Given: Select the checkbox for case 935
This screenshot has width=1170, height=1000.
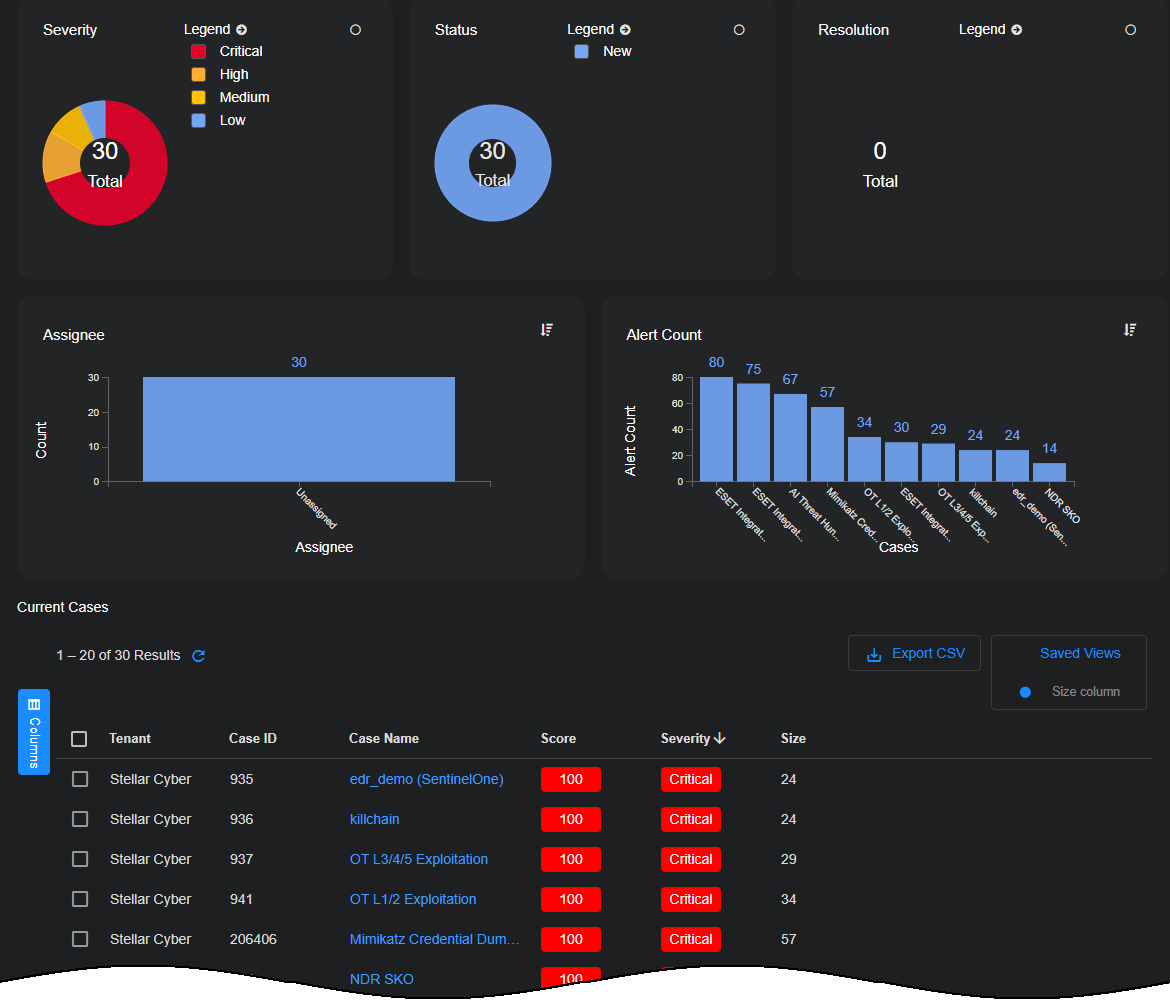Looking at the screenshot, I should click(80, 779).
